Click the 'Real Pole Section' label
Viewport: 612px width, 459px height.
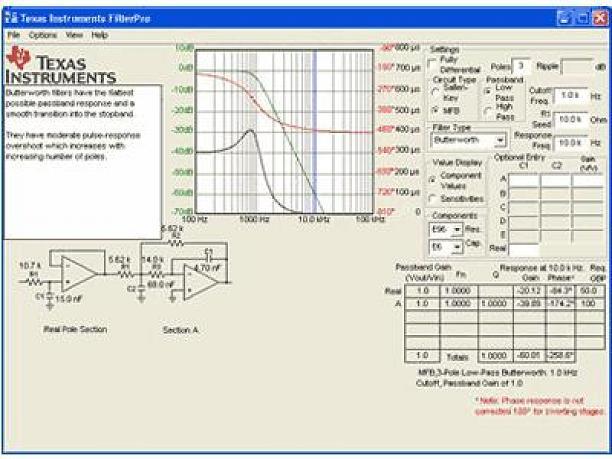coord(75,329)
